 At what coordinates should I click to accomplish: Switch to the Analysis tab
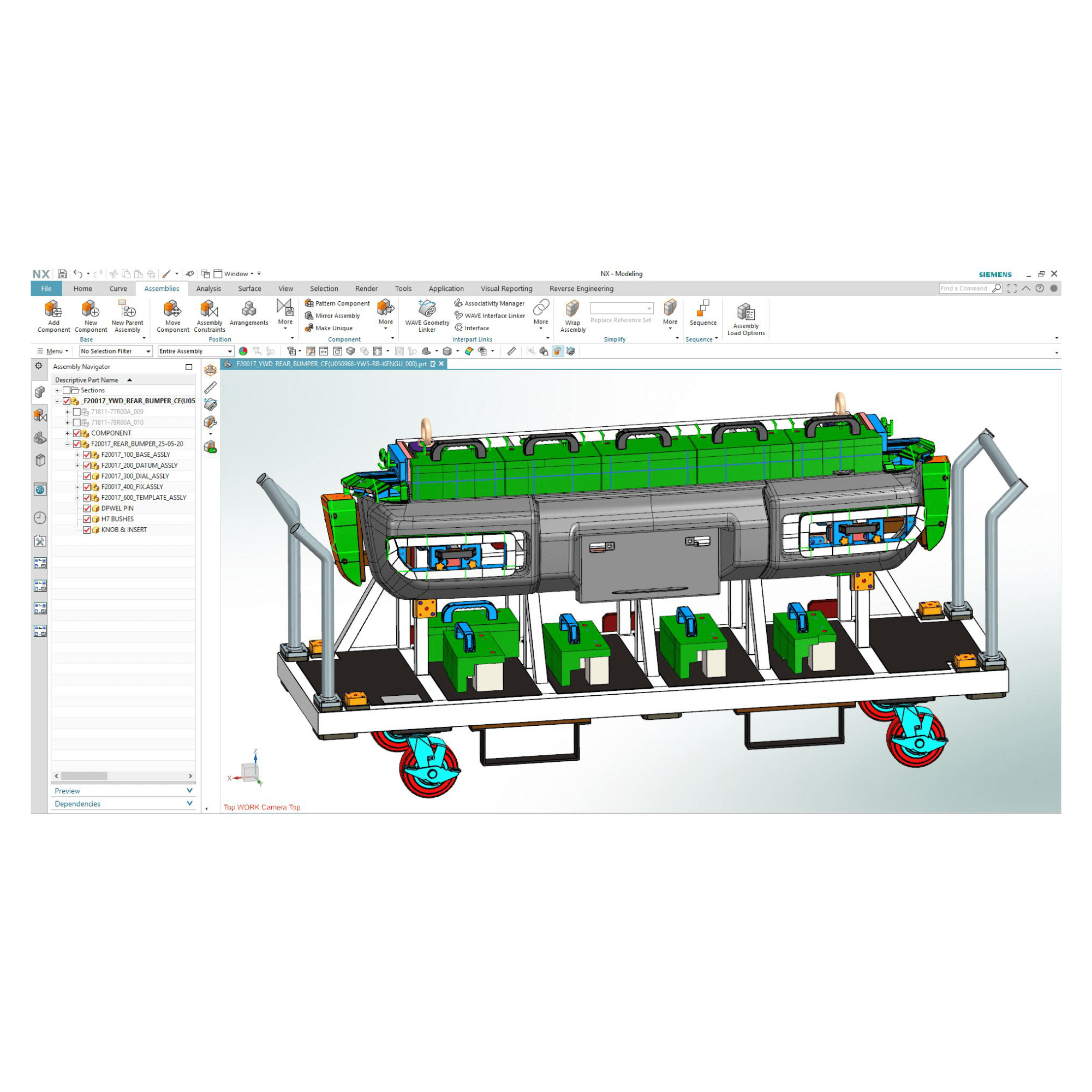(x=208, y=288)
